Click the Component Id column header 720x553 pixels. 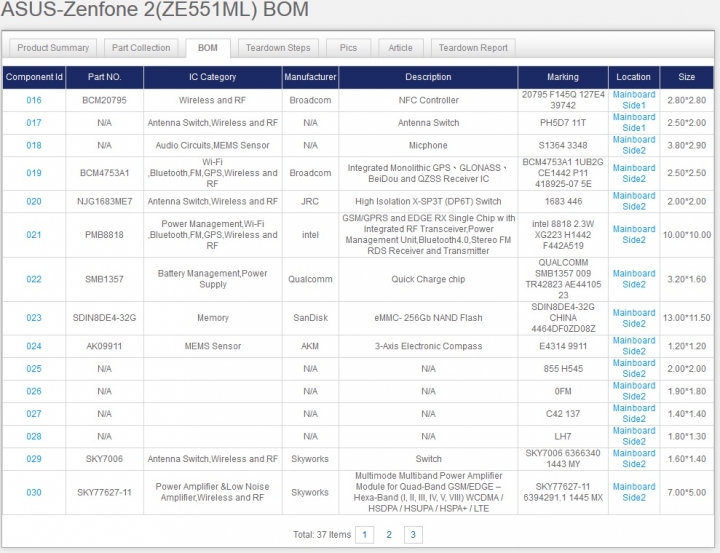tap(34, 77)
